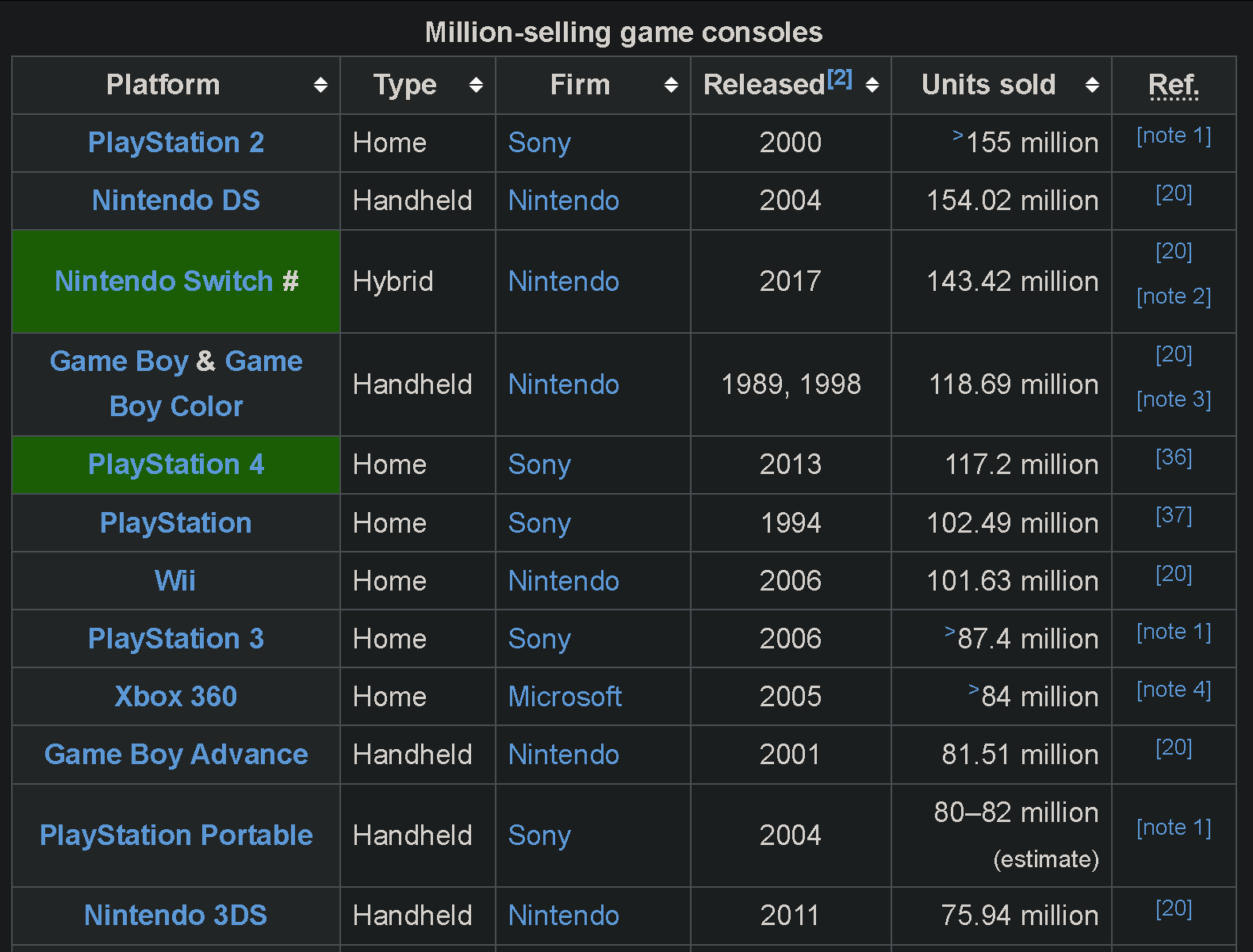The image size is (1253, 952).
Task: Open the PlayStation Portable article link
Action: pos(176,835)
